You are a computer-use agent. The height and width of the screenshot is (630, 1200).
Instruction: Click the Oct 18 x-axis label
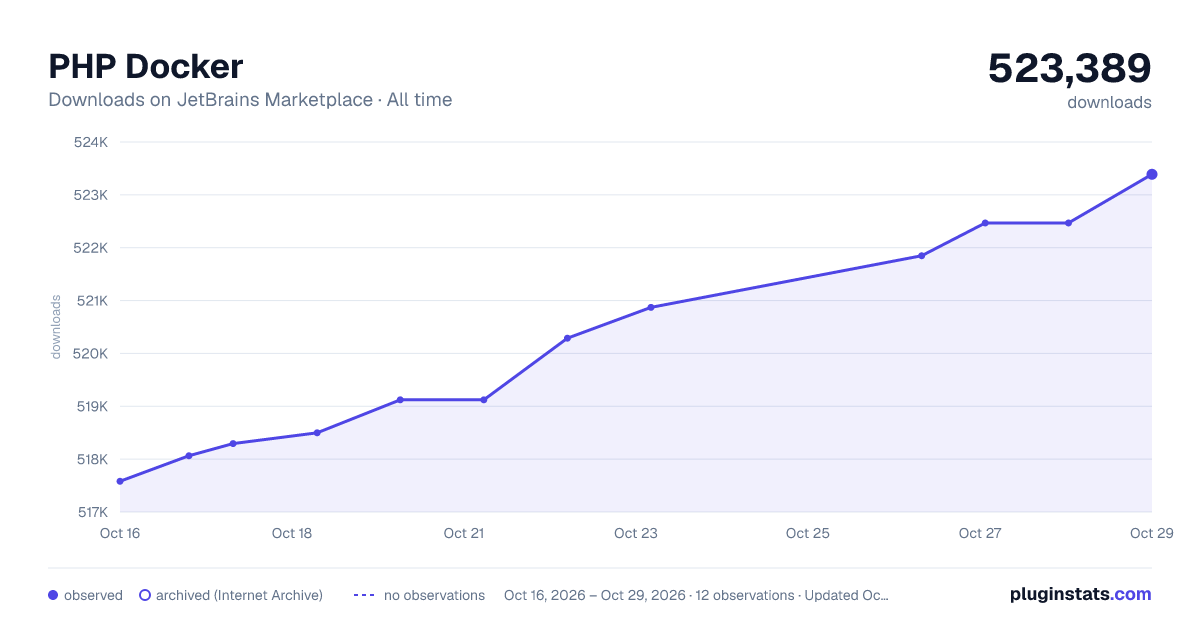point(292,533)
